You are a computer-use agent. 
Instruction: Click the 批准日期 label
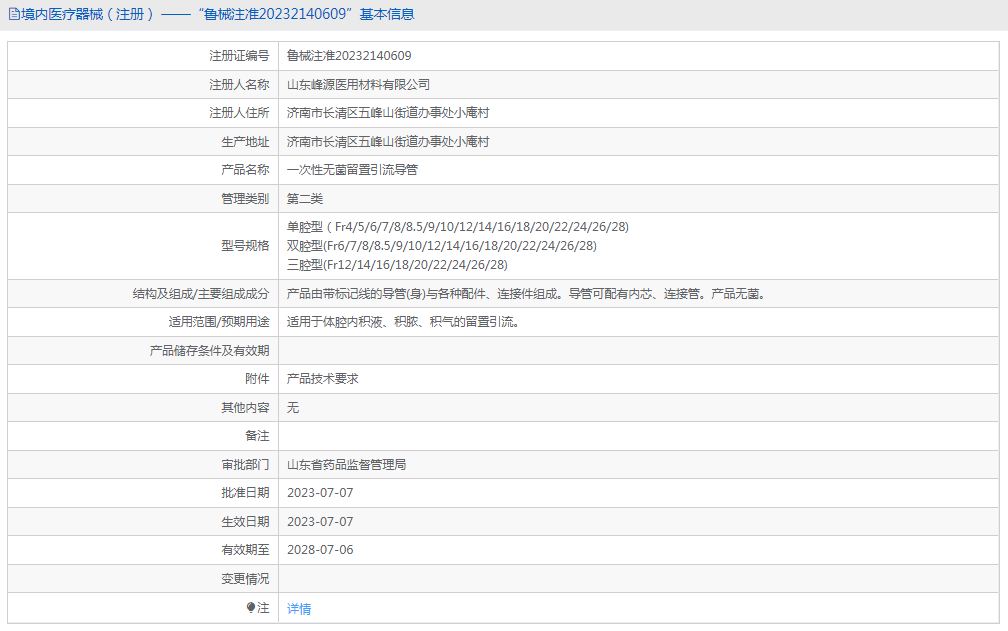(x=245, y=493)
